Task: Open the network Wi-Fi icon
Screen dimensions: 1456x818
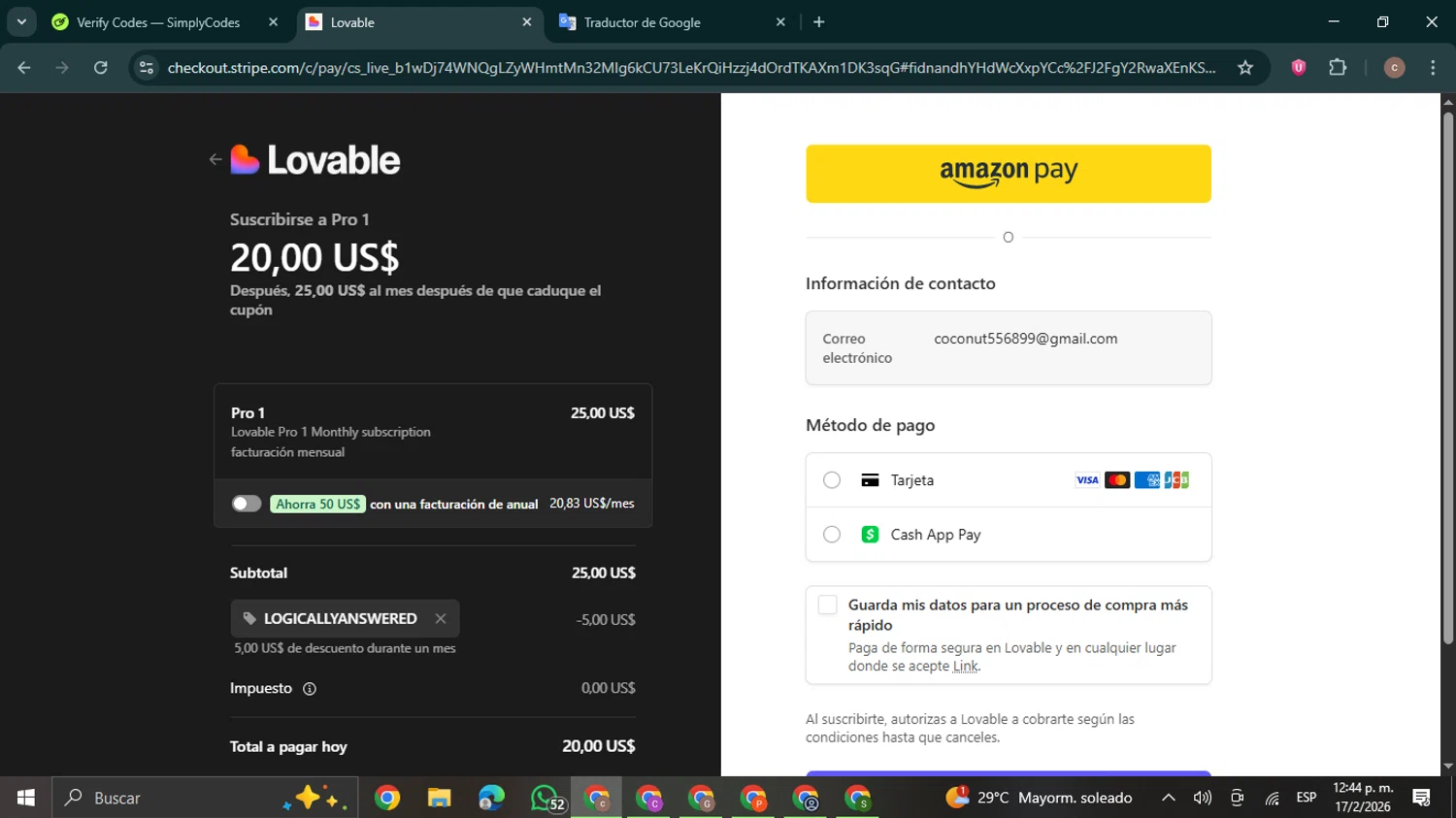Action: [1272, 798]
